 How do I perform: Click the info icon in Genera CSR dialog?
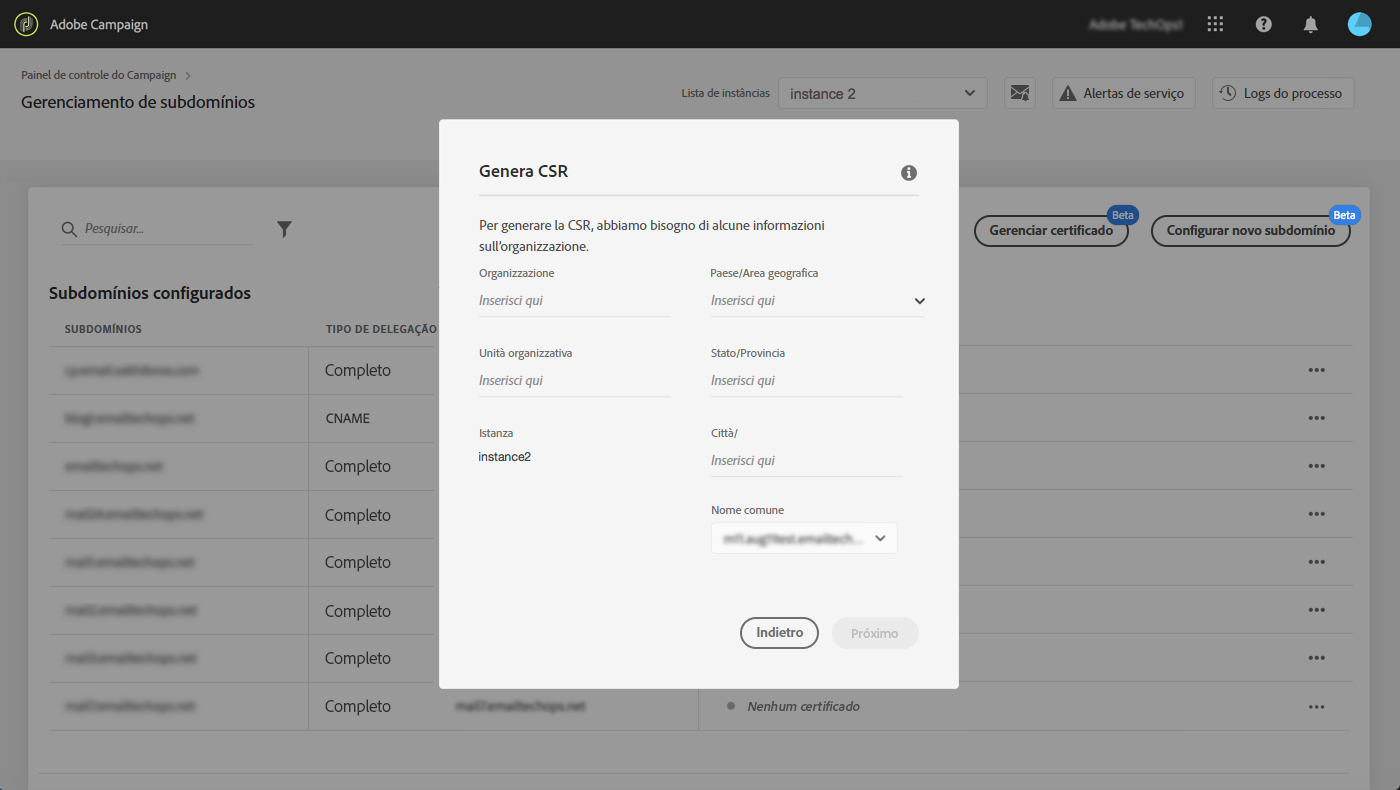point(909,172)
